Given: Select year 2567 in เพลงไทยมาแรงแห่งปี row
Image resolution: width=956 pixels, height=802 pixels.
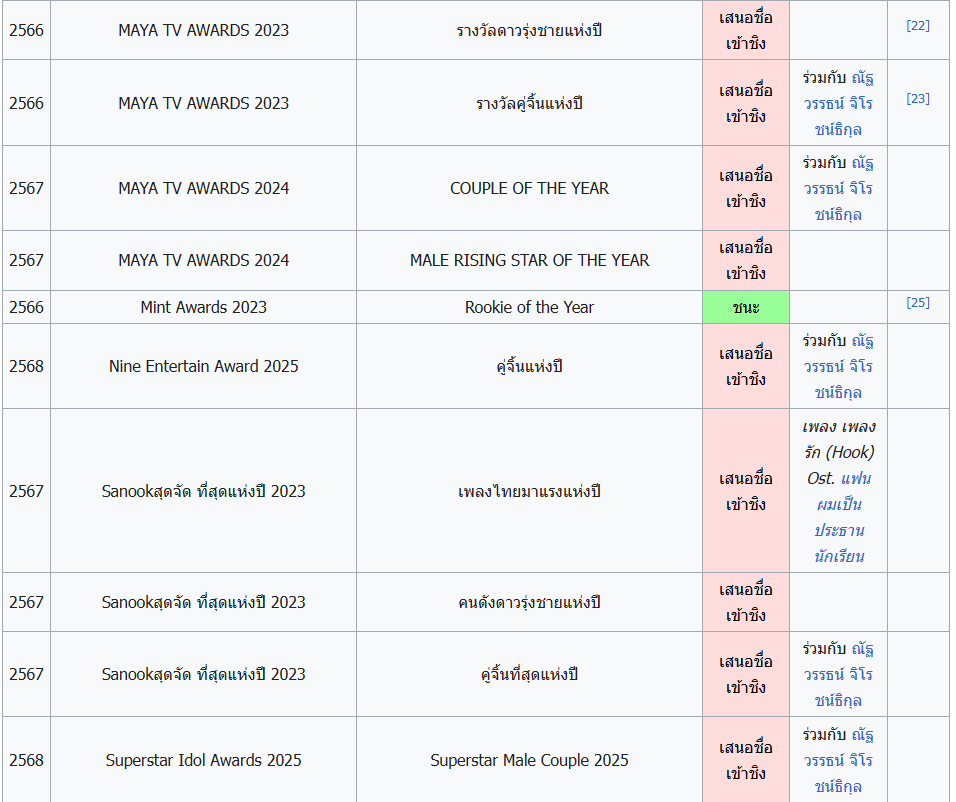Looking at the screenshot, I should [26, 491].
